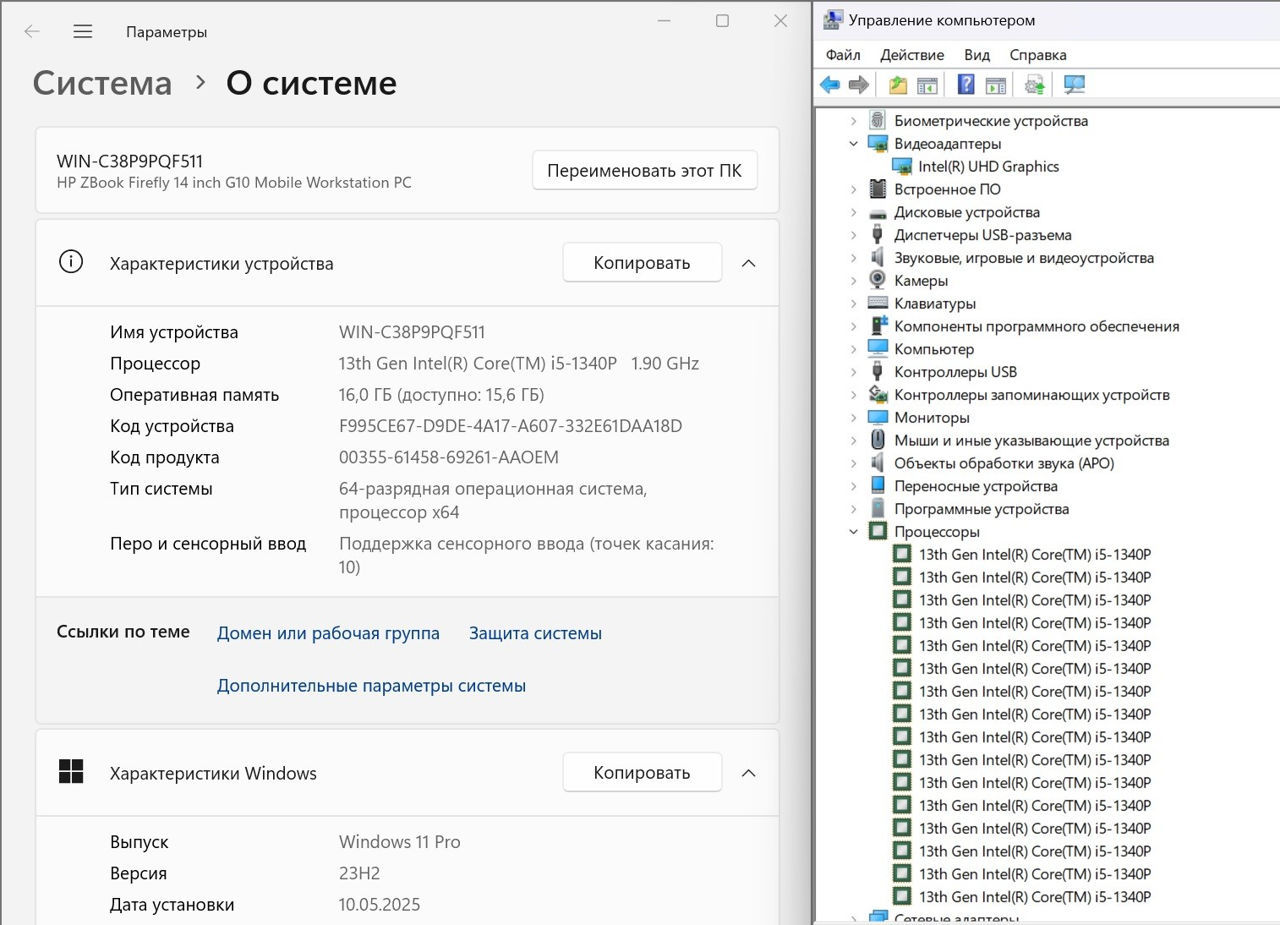This screenshot has width=1280, height=925.
Task: Click the RAM value 16,0 ГБ (доступно: 15,6 ГБ)
Action: tap(442, 394)
